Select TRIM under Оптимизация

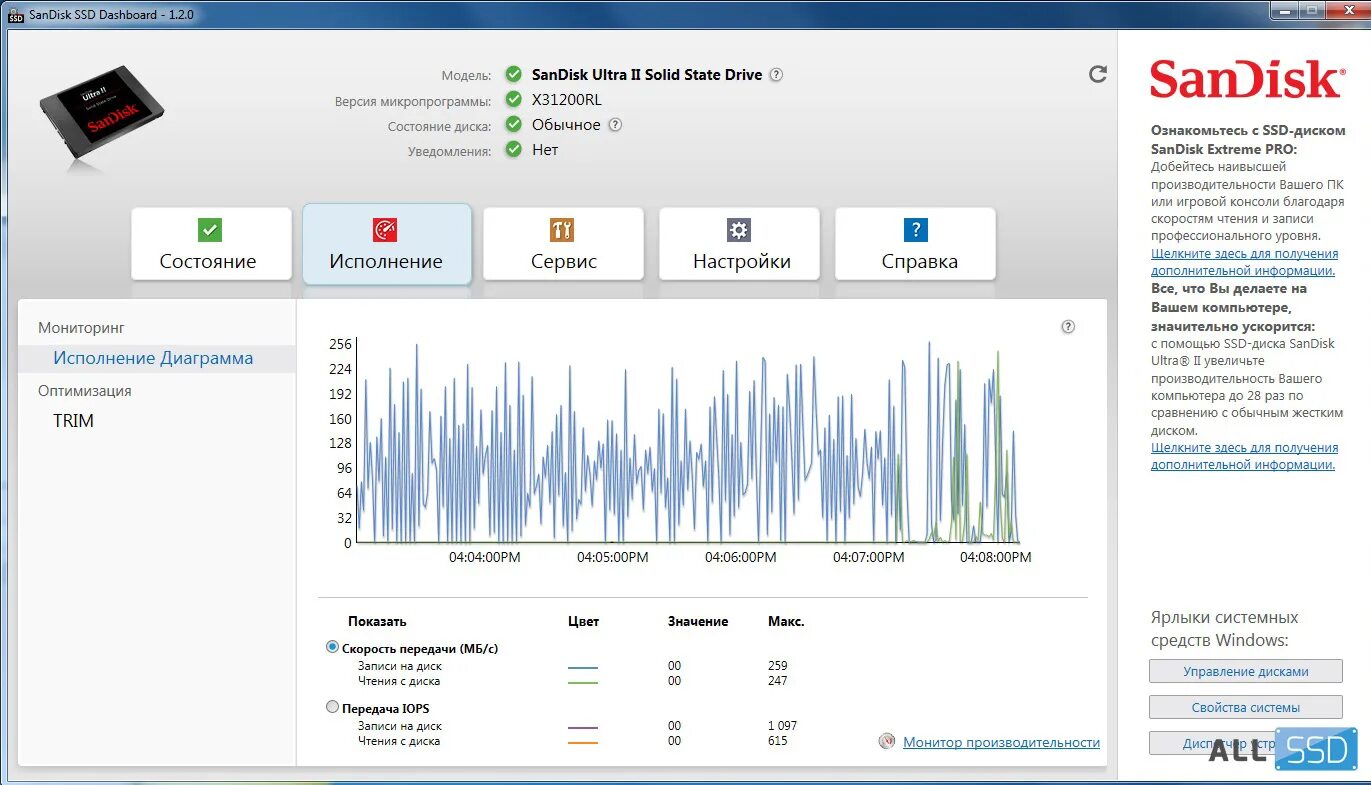74,421
